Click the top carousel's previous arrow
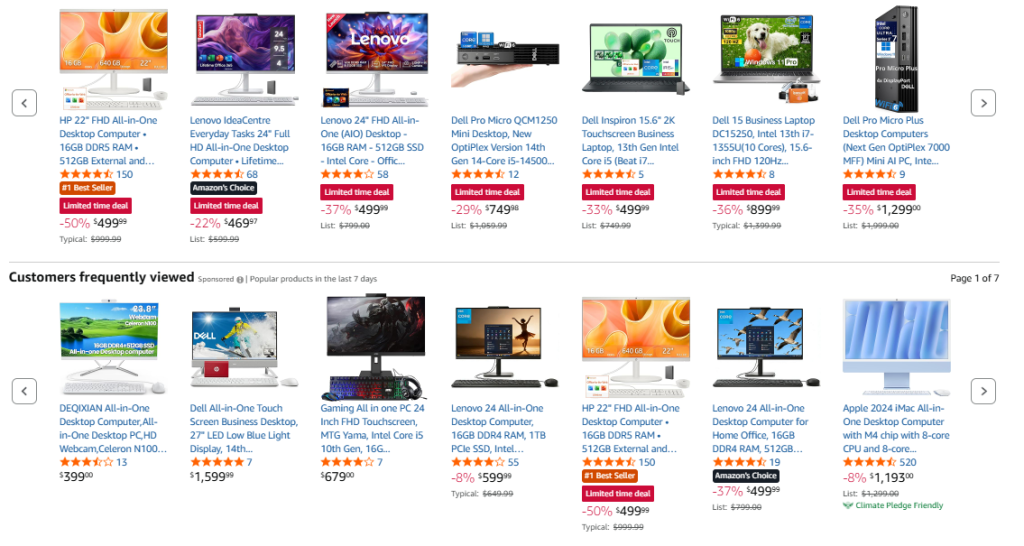1024x546 pixels. click(x=24, y=103)
